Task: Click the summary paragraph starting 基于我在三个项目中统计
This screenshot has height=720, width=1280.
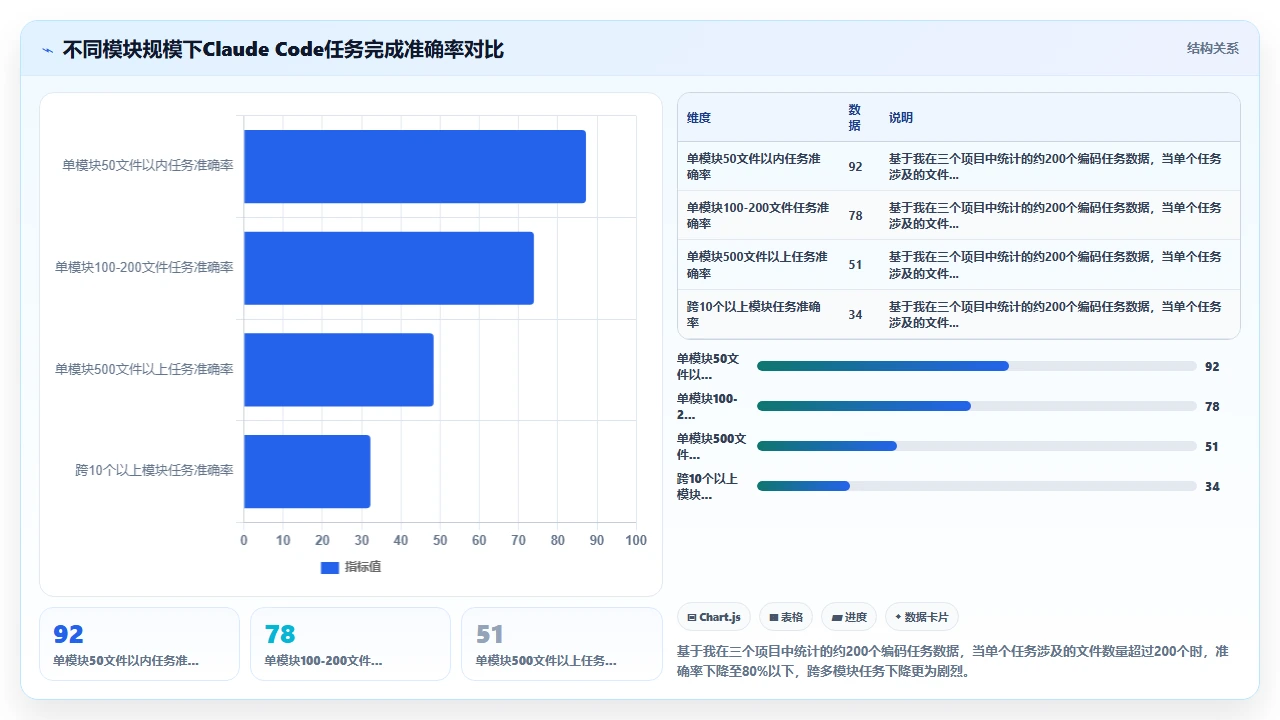Action: coord(953,661)
